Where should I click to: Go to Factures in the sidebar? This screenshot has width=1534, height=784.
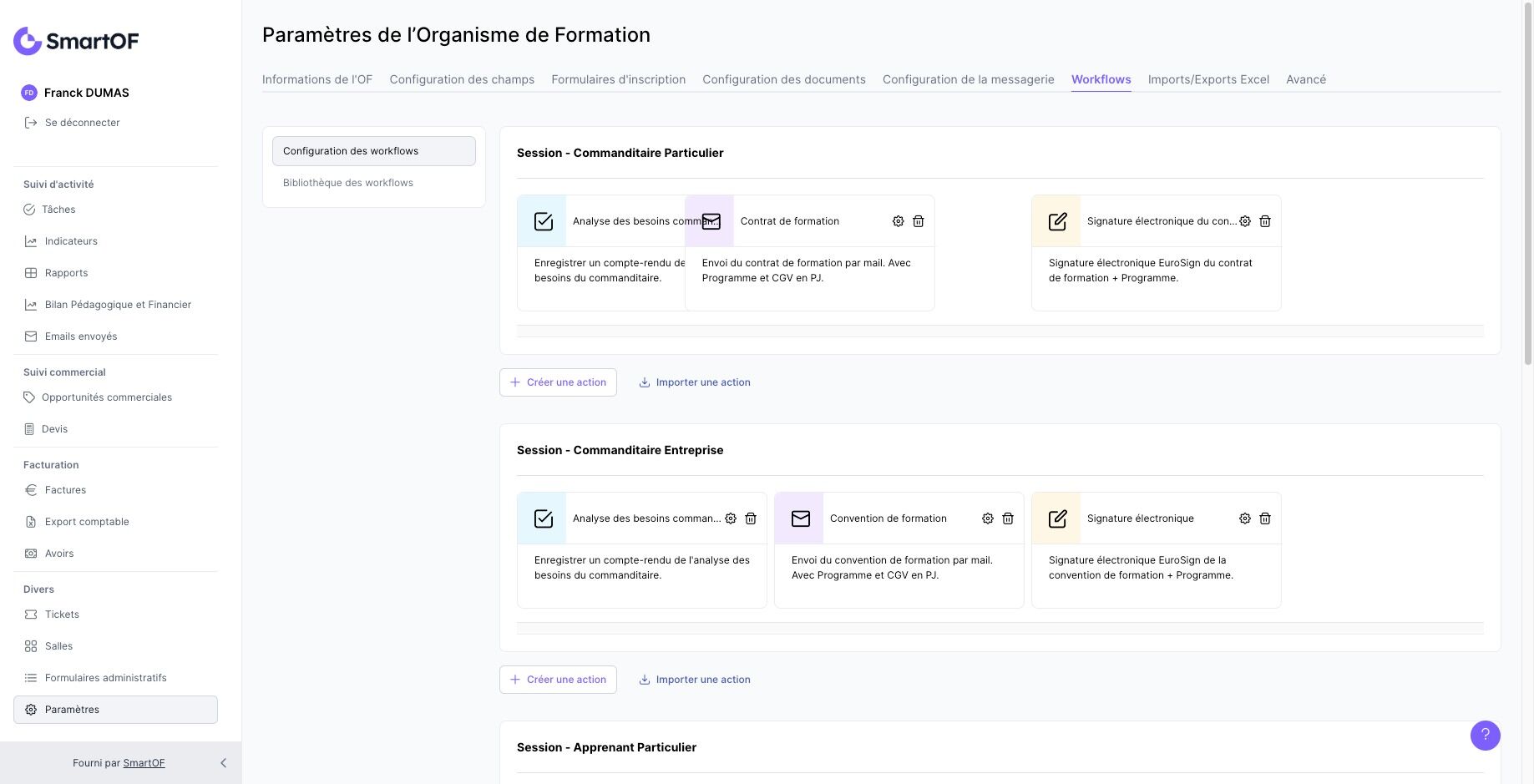pyautogui.click(x=65, y=490)
